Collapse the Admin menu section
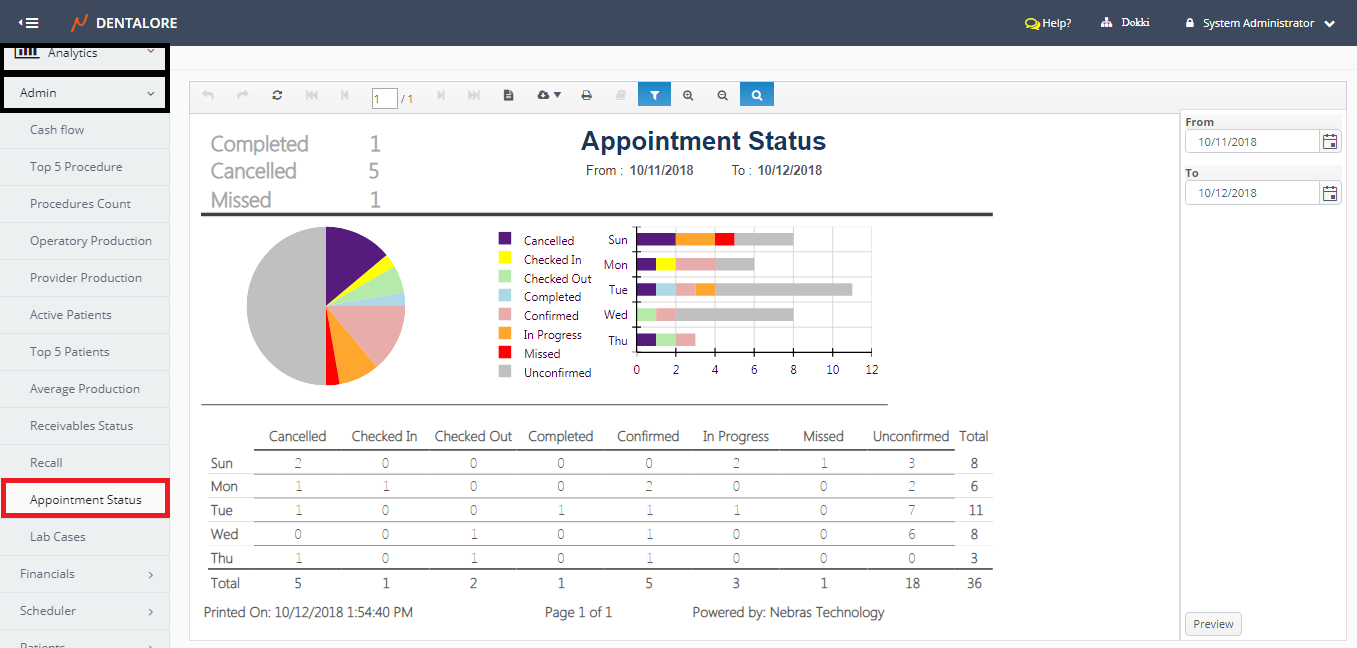 pos(85,93)
